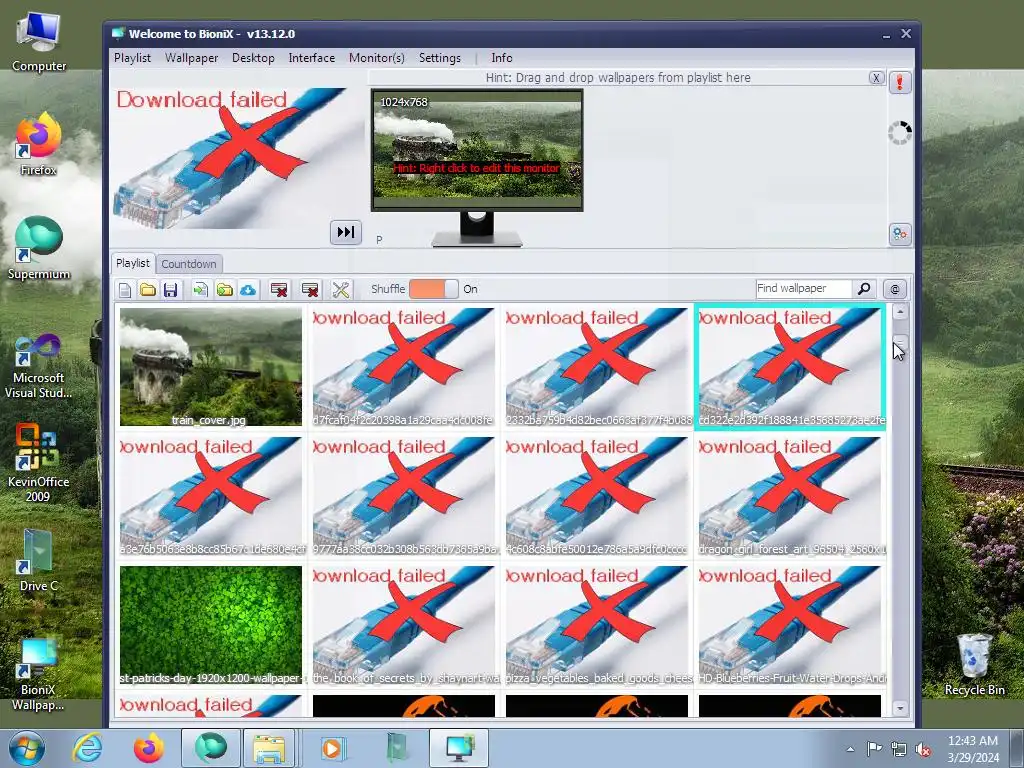
Task: Open KevinOffice 2009 desktop shortcut
Action: pos(39,463)
